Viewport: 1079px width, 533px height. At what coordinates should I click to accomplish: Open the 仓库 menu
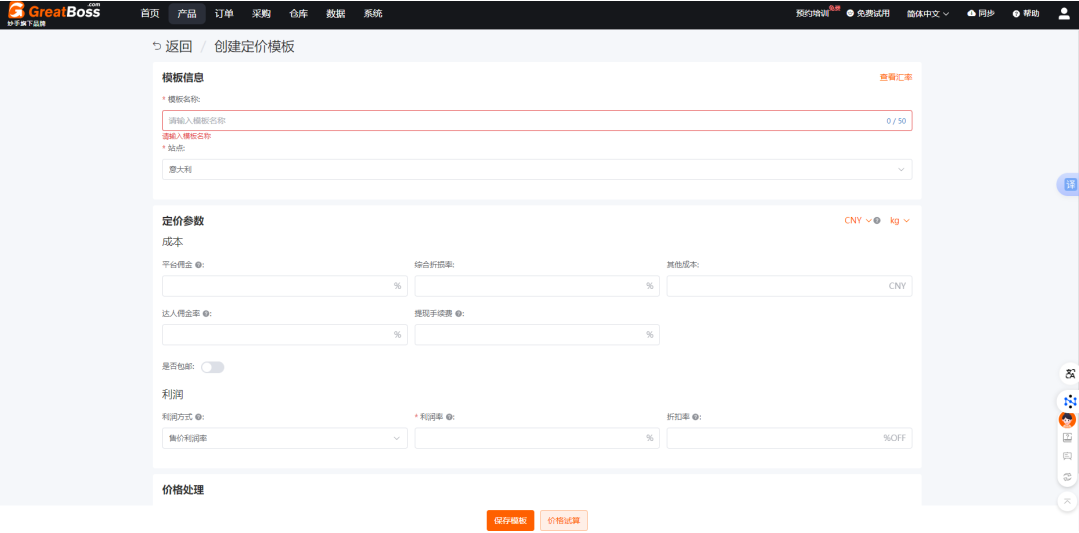tap(298, 14)
